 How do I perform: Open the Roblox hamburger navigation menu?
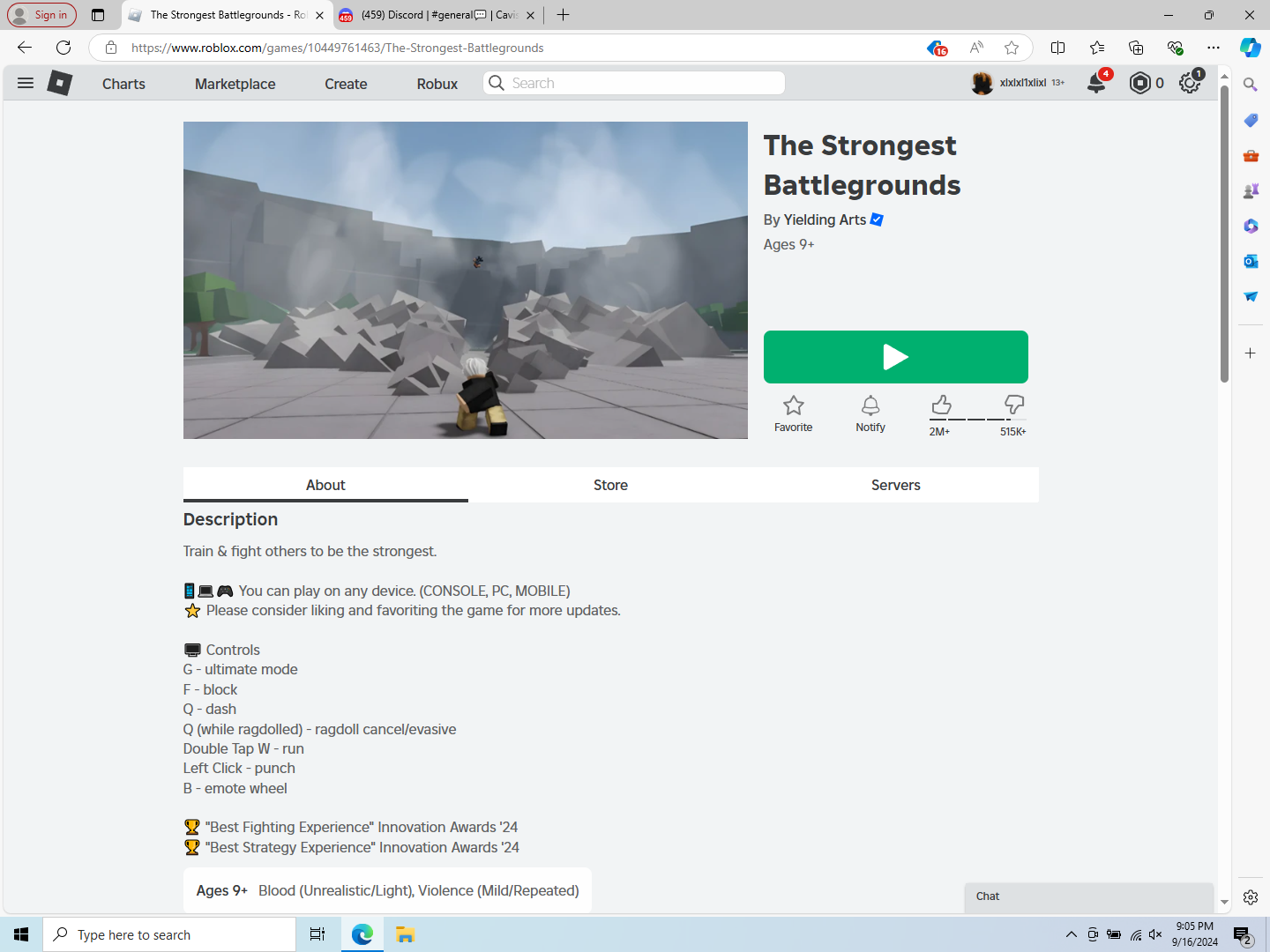pos(26,83)
